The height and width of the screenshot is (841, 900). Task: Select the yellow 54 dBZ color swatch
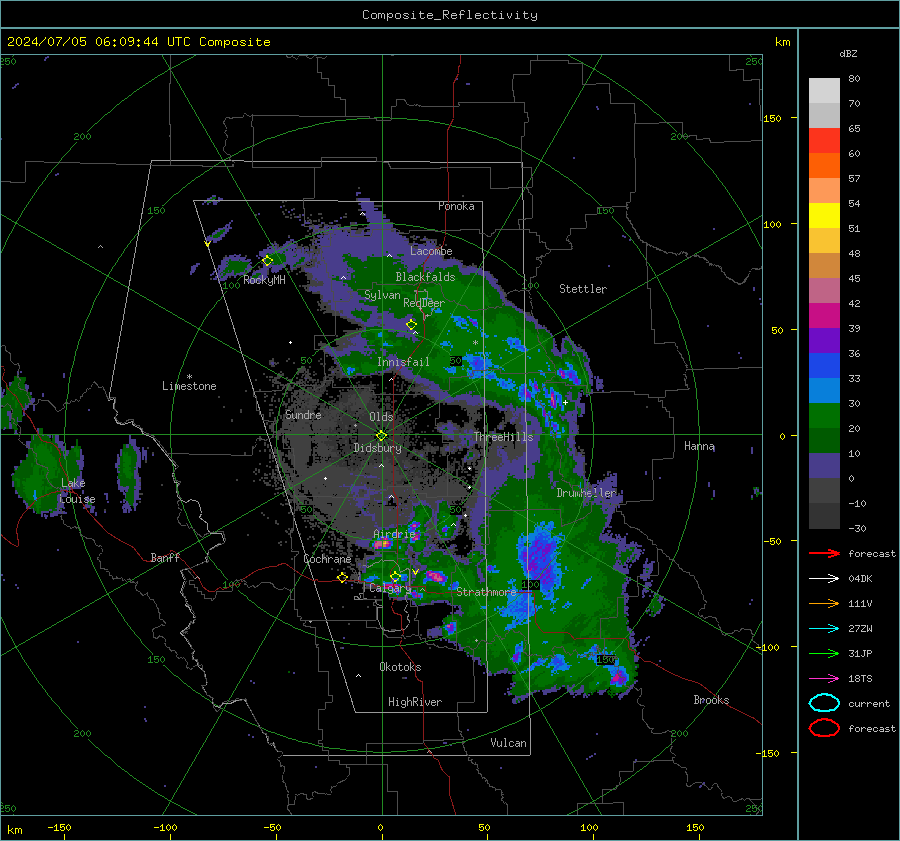pos(824,216)
